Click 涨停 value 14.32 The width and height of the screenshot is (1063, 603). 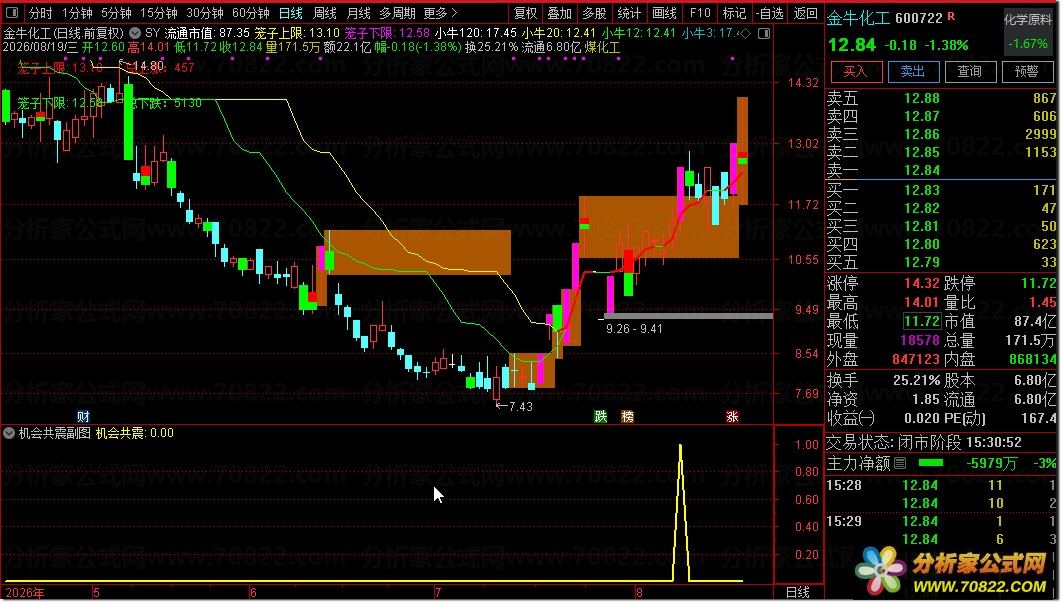[x=921, y=284]
